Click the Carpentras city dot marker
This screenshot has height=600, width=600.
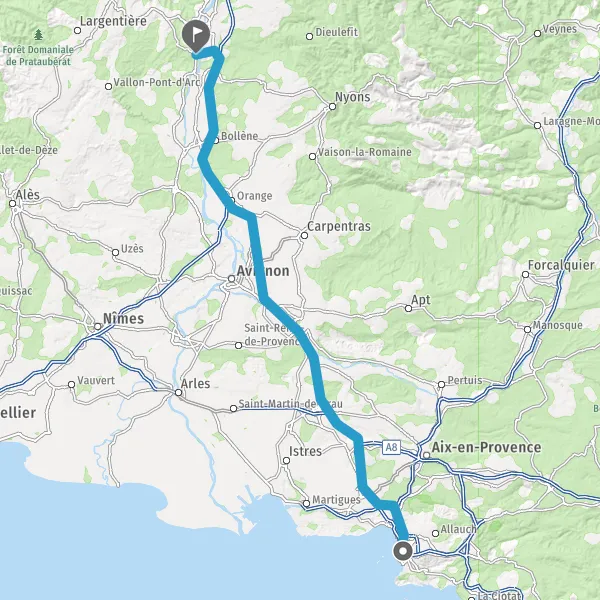tap(304, 235)
